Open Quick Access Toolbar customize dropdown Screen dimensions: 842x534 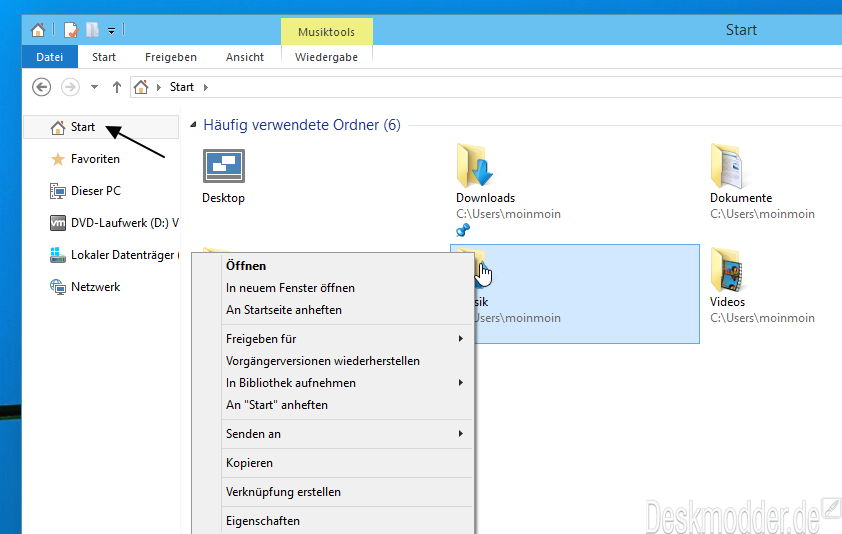(x=111, y=31)
